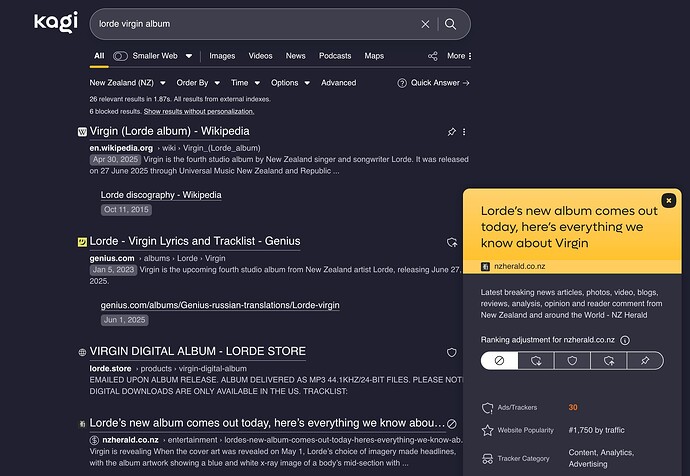This screenshot has width=690, height=476.
Task: Open Lorde - Virgin Lyrics and Tracklist - Genius
Action: coord(195,242)
